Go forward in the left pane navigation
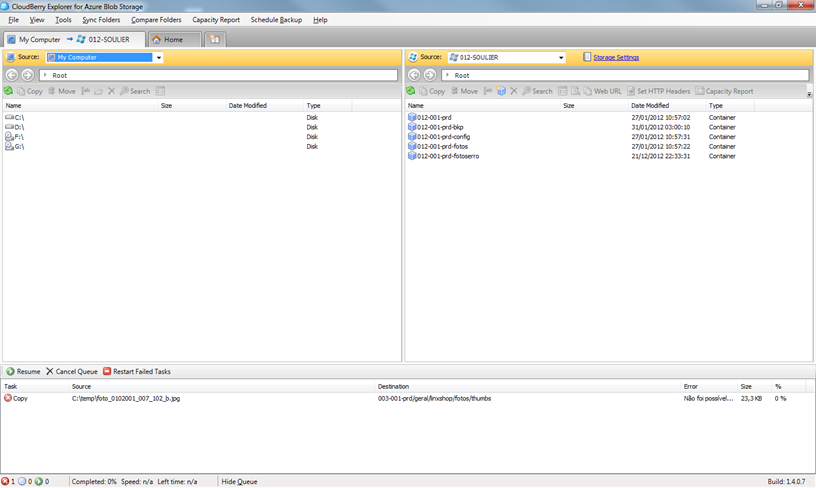This screenshot has width=816, height=488. tap(28, 75)
